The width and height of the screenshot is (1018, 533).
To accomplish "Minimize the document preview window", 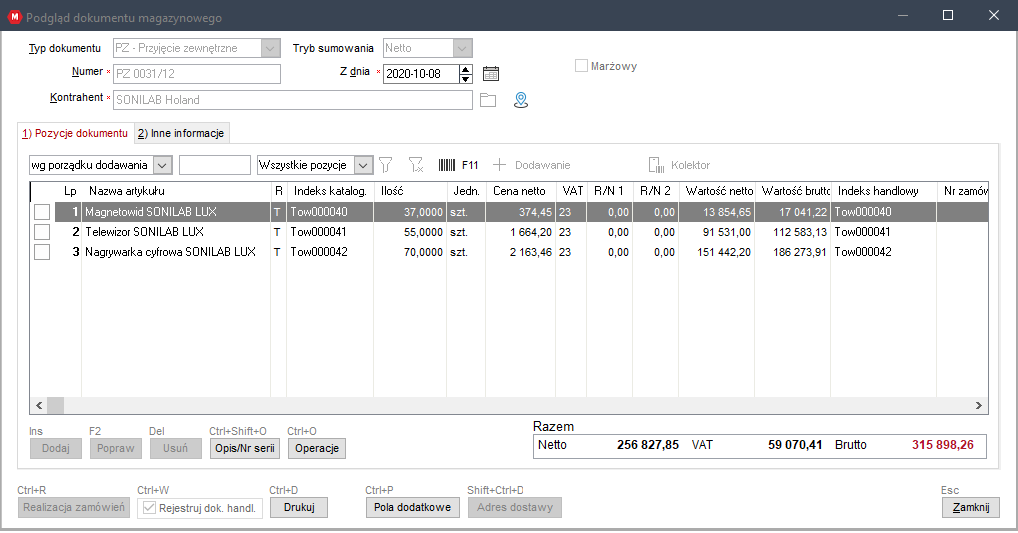I will tap(902, 15).
